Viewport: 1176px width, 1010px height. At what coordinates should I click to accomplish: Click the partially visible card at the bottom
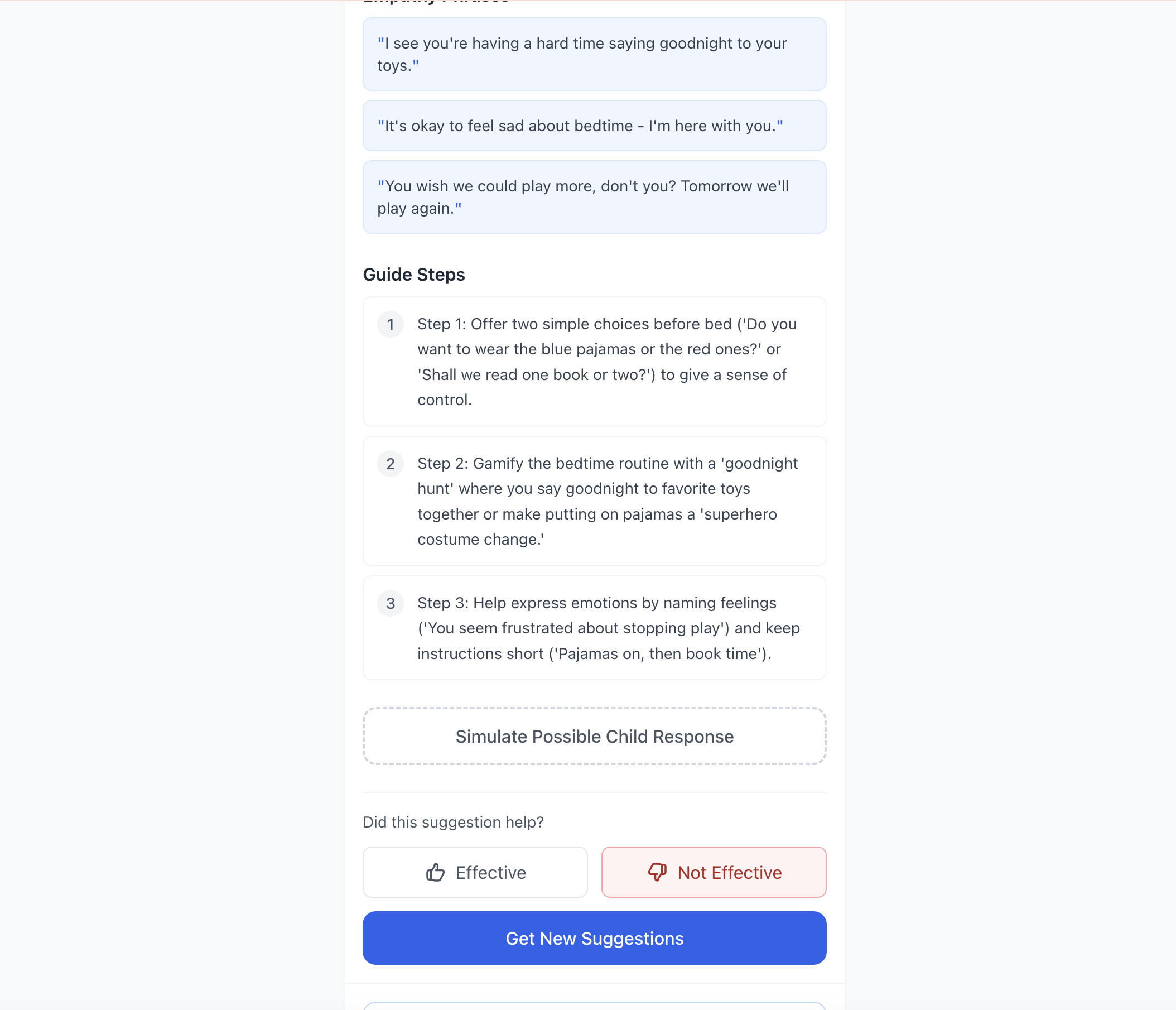(594, 1006)
